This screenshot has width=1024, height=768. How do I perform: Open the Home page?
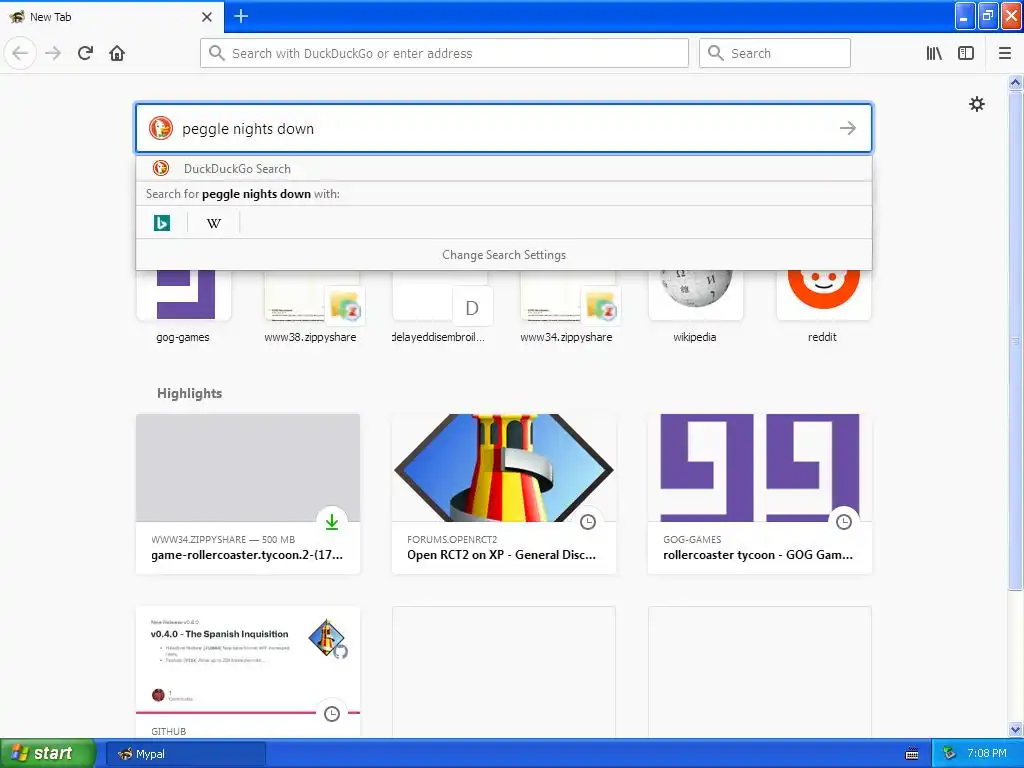[x=117, y=53]
